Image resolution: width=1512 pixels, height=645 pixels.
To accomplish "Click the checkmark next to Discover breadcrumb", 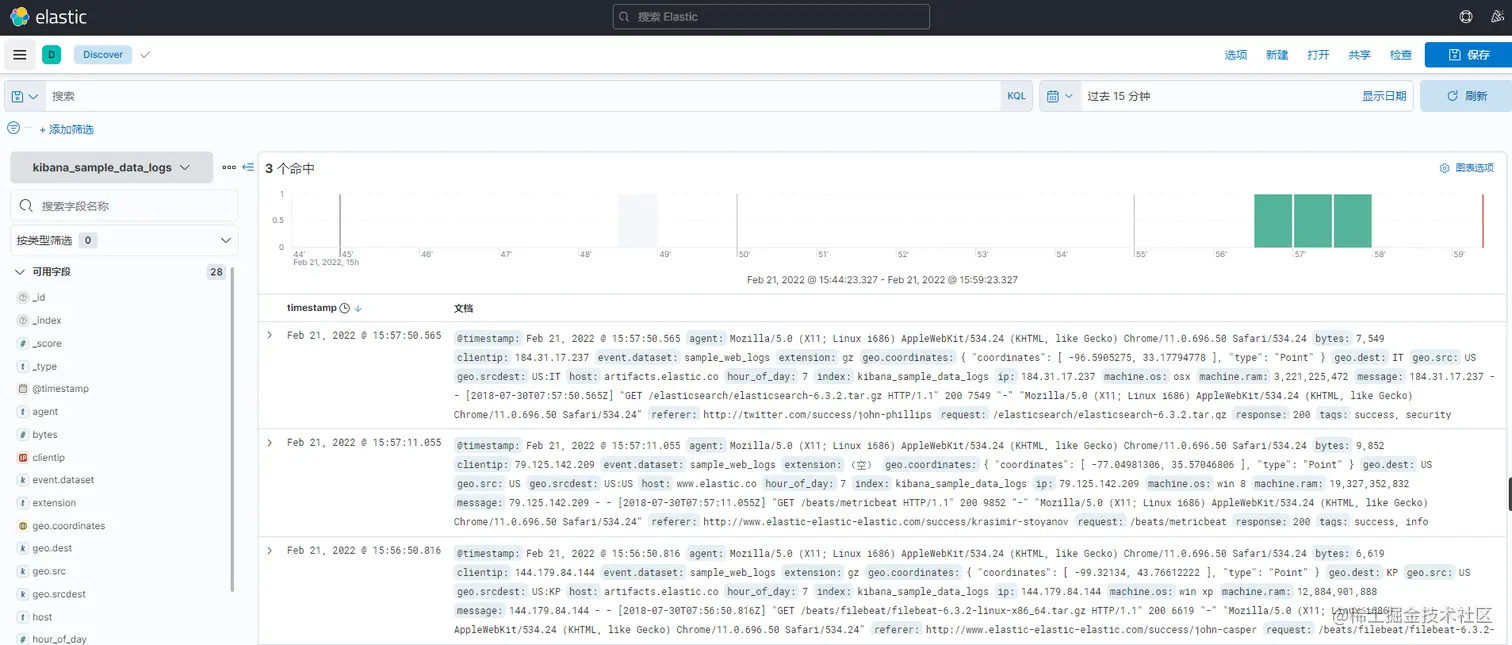I will coord(145,55).
